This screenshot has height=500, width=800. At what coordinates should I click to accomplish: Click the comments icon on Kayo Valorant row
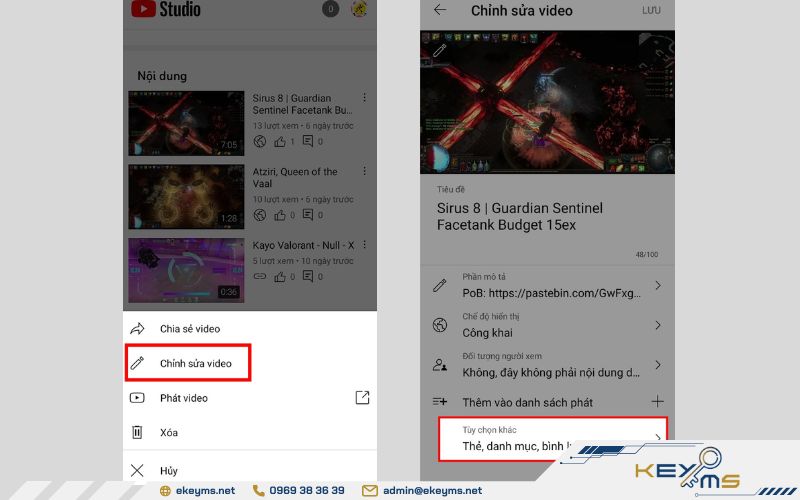click(x=308, y=277)
